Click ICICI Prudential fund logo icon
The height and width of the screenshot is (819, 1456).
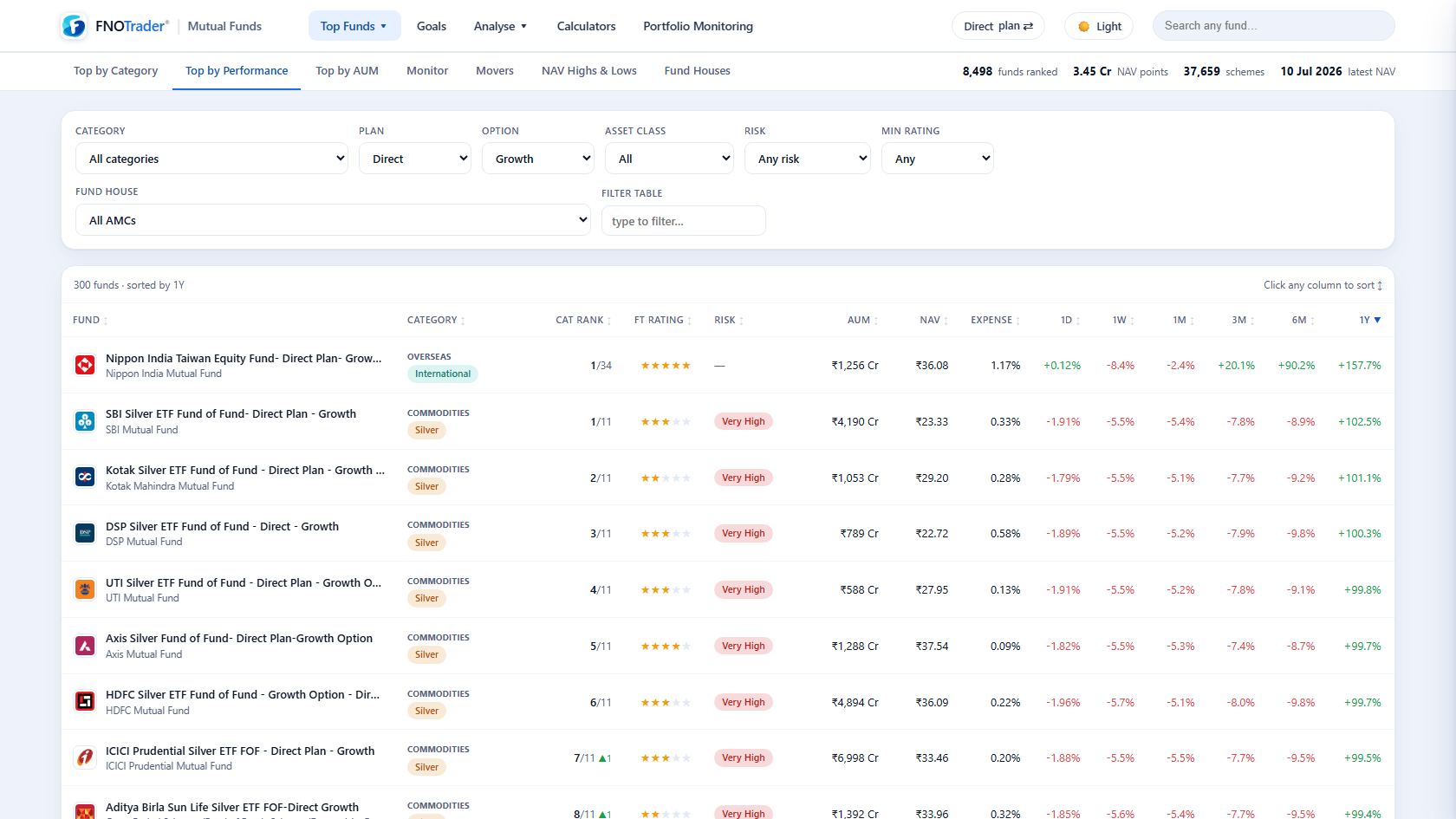(85, 757)
